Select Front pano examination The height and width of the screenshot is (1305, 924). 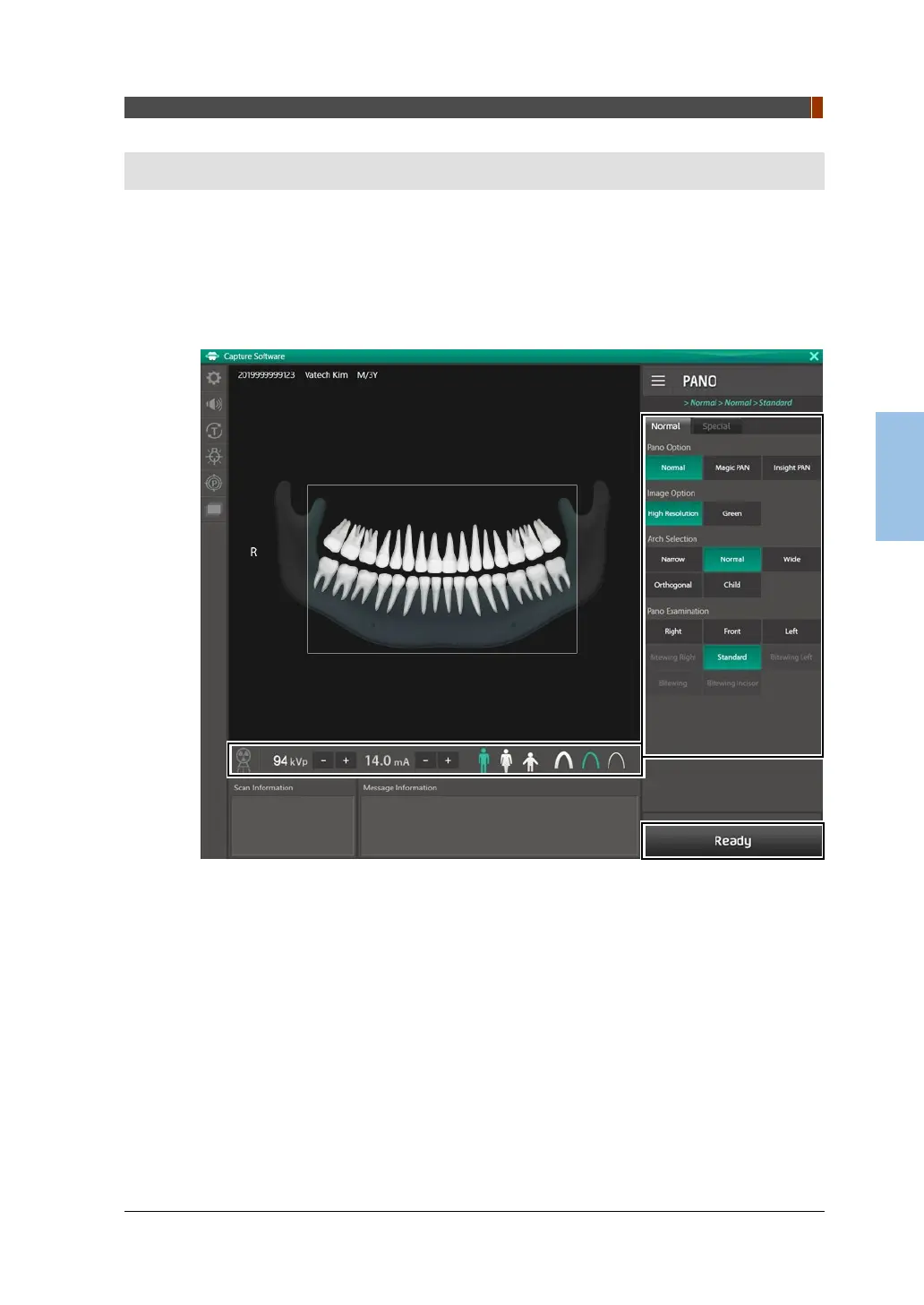pyautogui.click(x=732, y=631)
